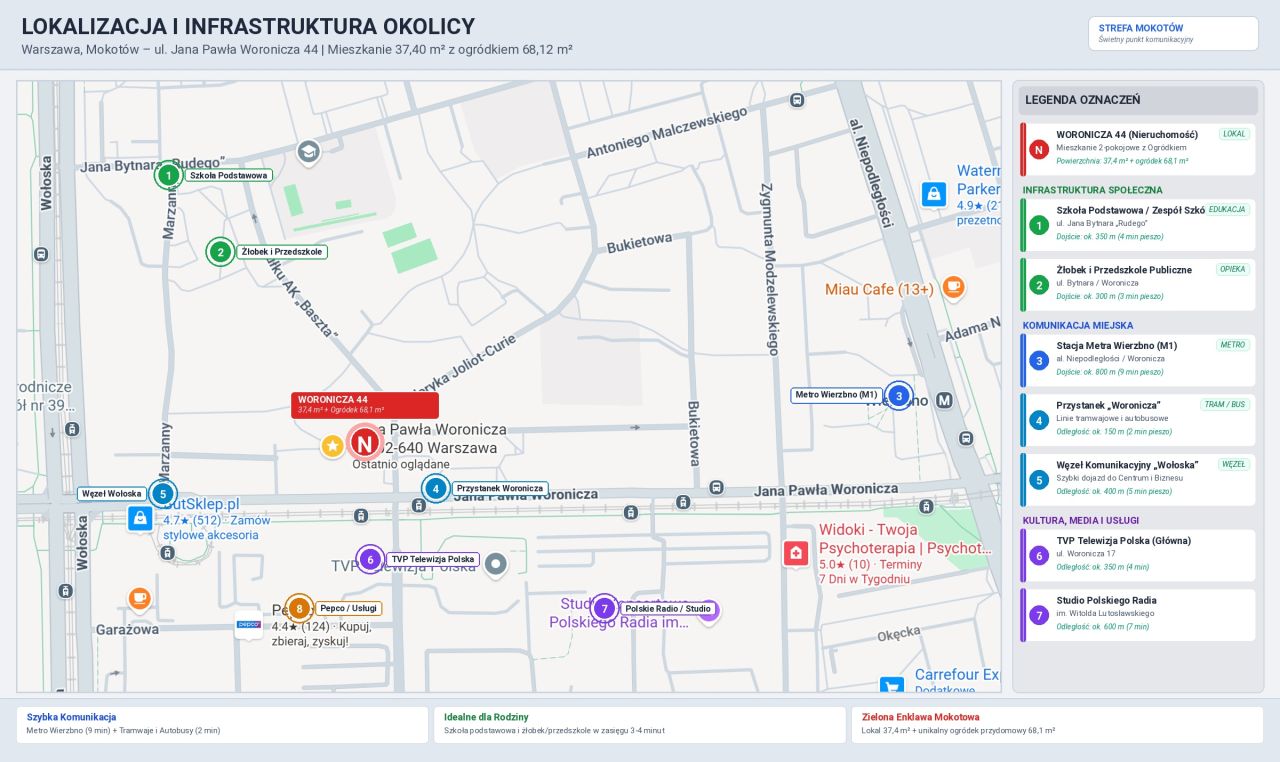The image size is (1280, 762).
Task: Open Węzeł Komunikacyjny „Wołoska” legend card
Action: coord(1138,480)
